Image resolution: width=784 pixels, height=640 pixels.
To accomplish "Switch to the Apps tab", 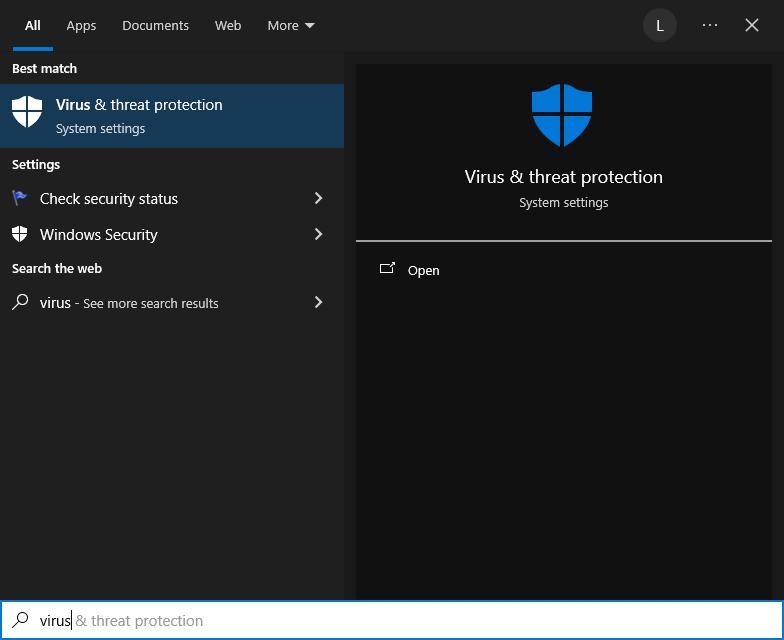I will (81, 26).
